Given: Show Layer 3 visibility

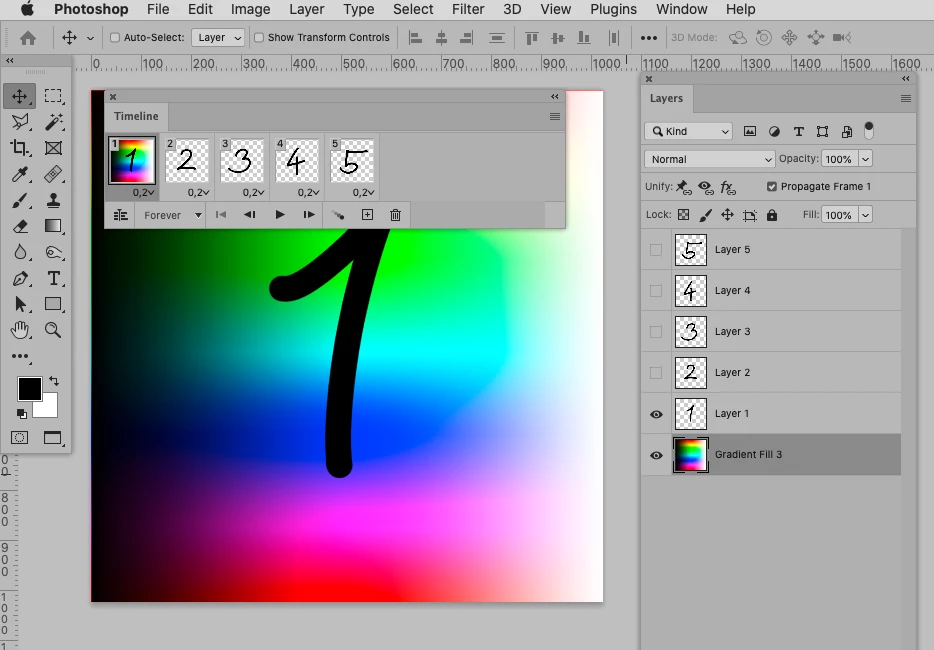Looking at the screenshot, I should coord(656,332).
